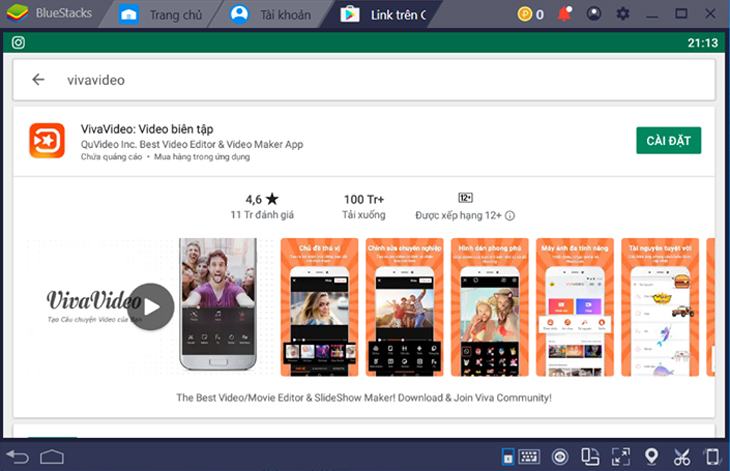This screenshot has height=471, width=730.
Task: Click the vivavideo search field
Action: (364, 80)
